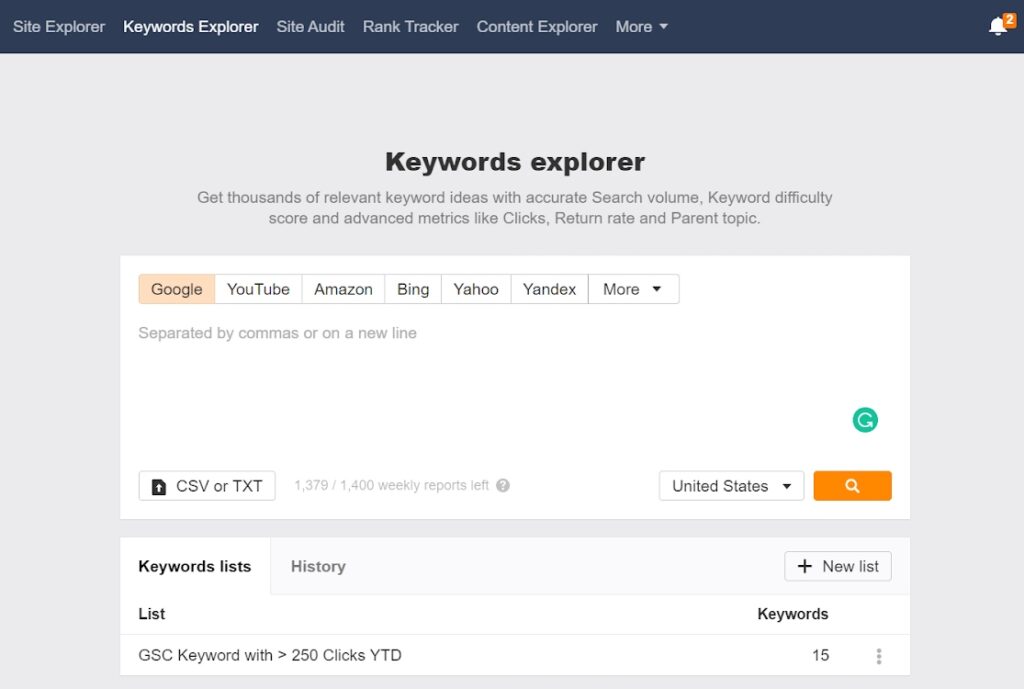Switch to the YouTube search engine tab
1024x689 pixels.
[x=258, y=289]
